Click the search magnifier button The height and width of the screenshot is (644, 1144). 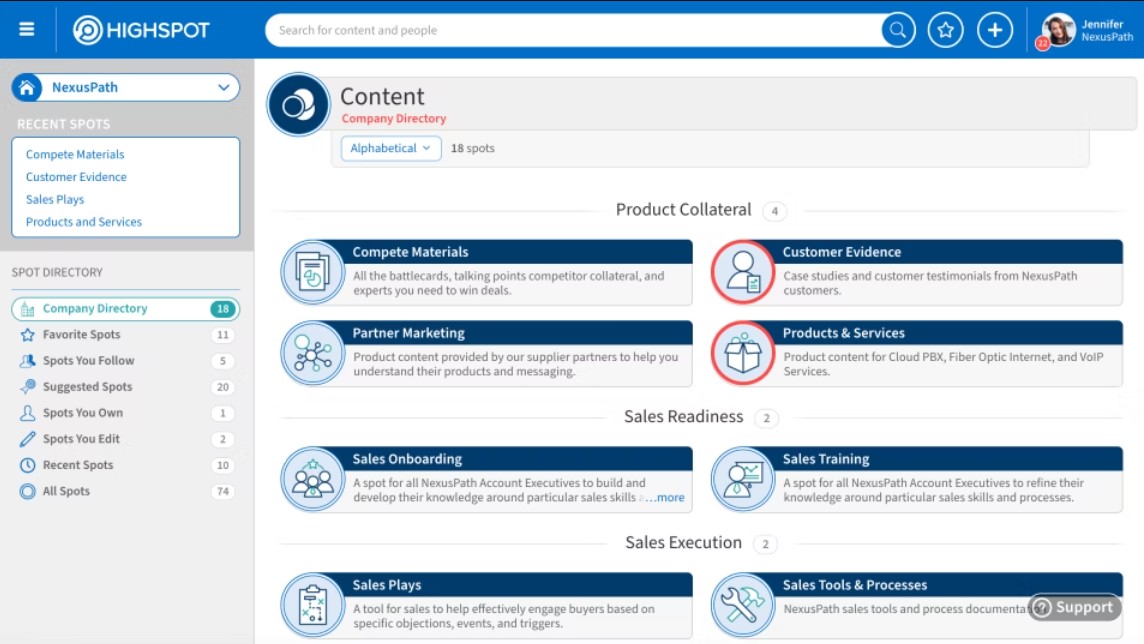click(x=898, y=30)
